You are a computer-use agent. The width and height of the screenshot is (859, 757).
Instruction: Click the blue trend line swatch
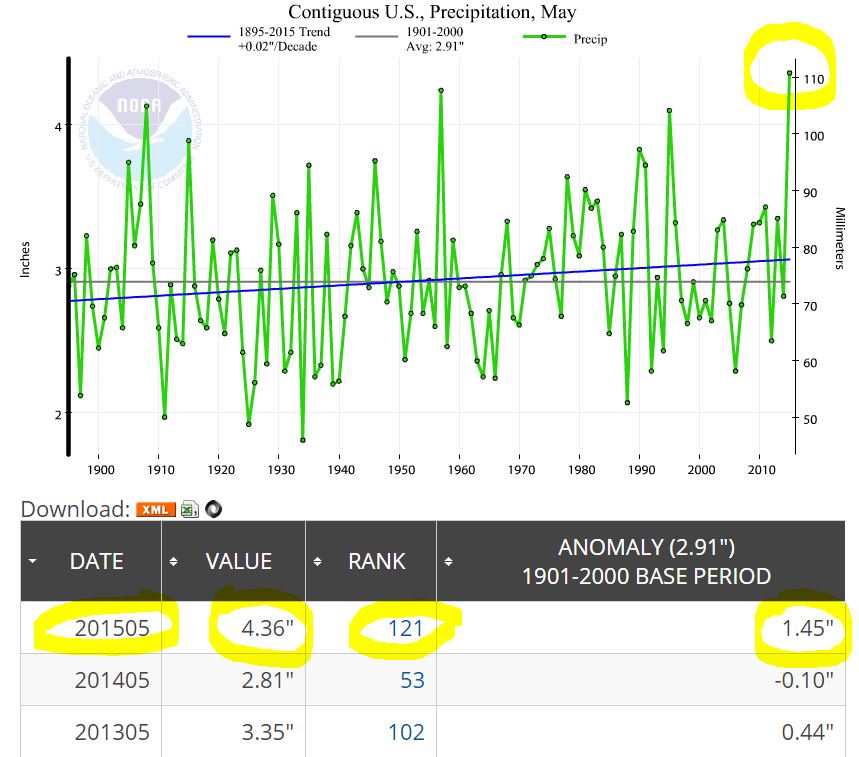(212, 34)
